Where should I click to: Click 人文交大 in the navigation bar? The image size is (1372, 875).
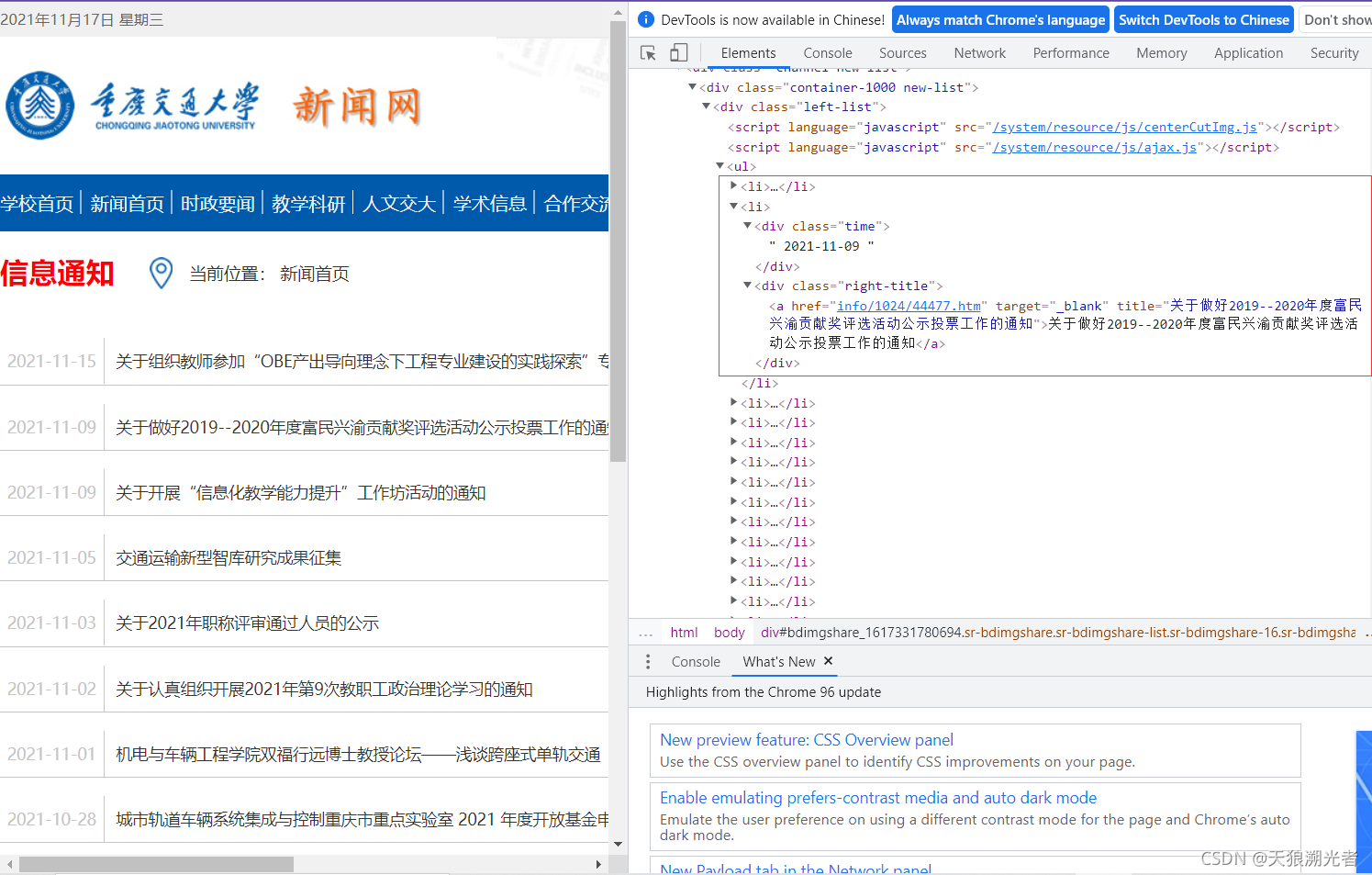point(399,203)
